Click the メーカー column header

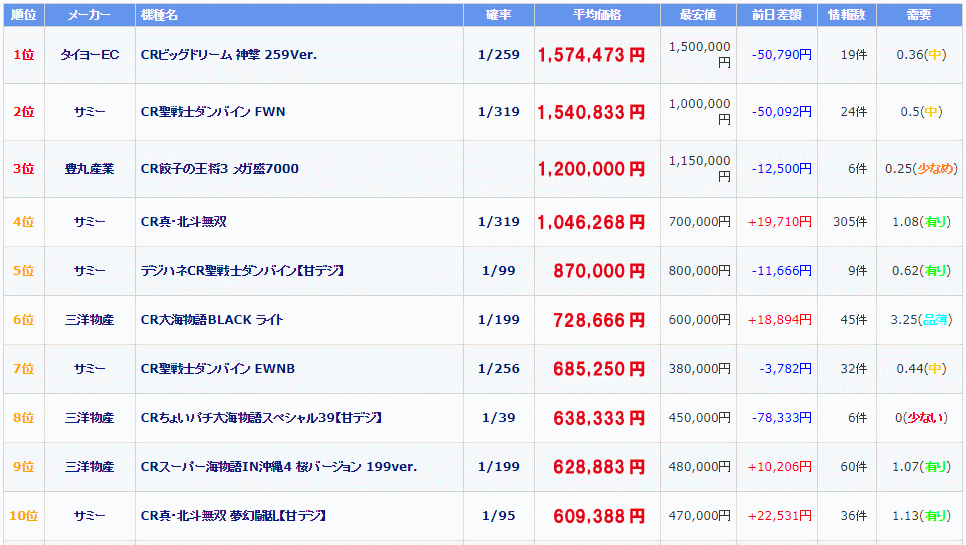click(x=90, y=15)
